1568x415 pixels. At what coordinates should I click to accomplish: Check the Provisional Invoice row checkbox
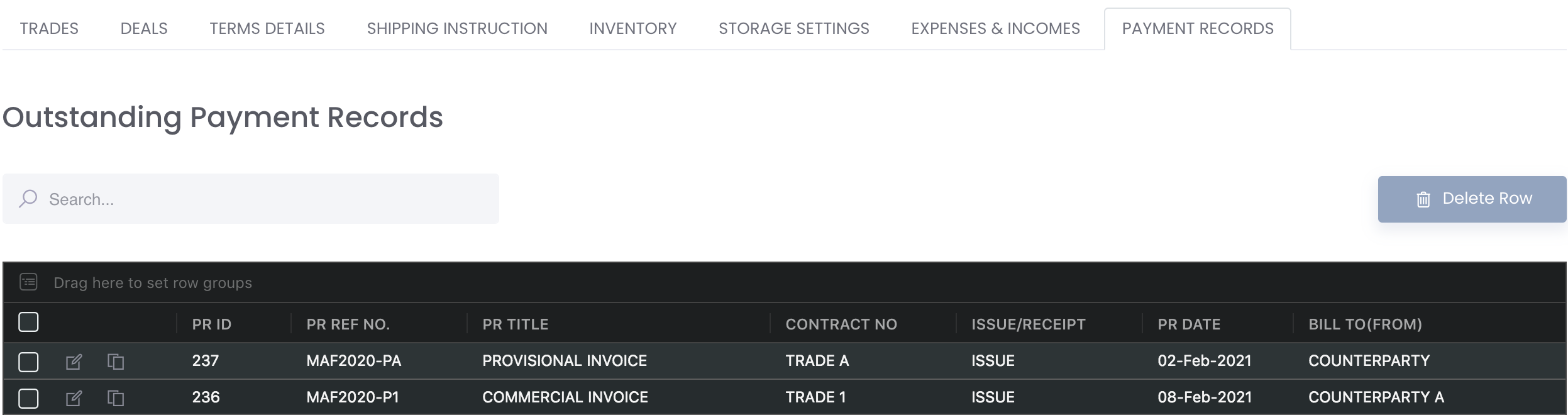click(28, 362)
